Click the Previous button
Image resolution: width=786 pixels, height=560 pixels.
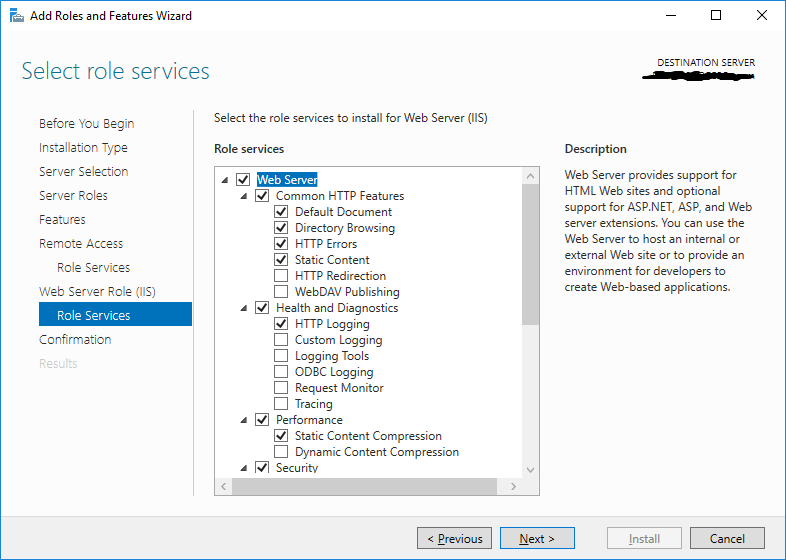coord(454,539)
